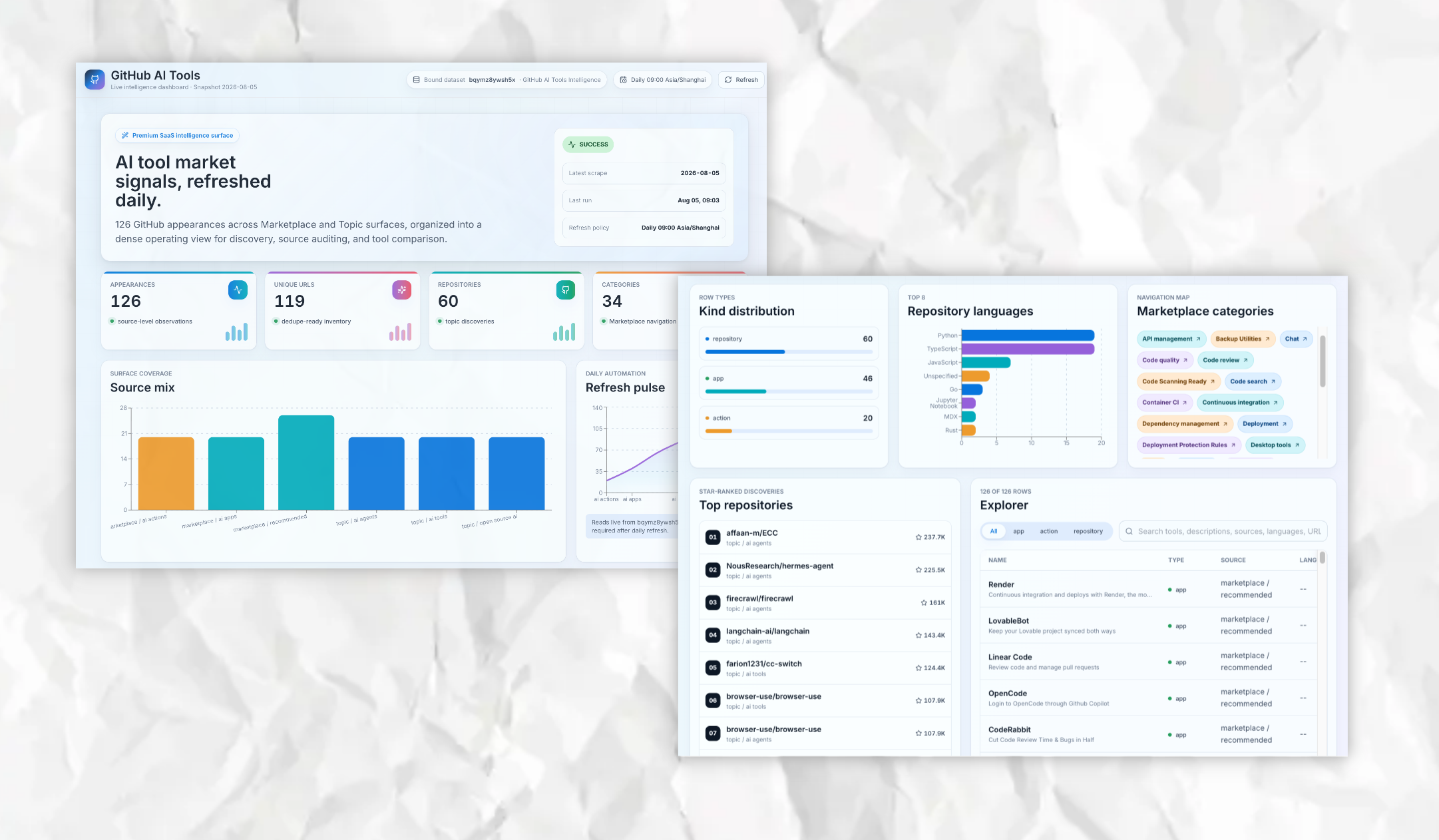Open the API management category chip
Image resolution: width=1439 pixels, height=840 pixels.
(1171, 339)
